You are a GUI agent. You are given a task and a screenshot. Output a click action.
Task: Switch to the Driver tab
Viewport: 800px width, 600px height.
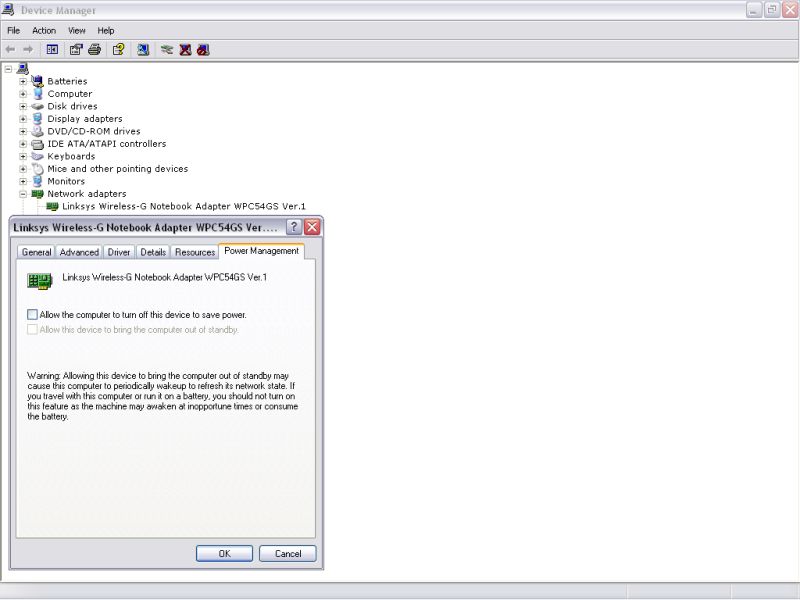coord(119,252)
